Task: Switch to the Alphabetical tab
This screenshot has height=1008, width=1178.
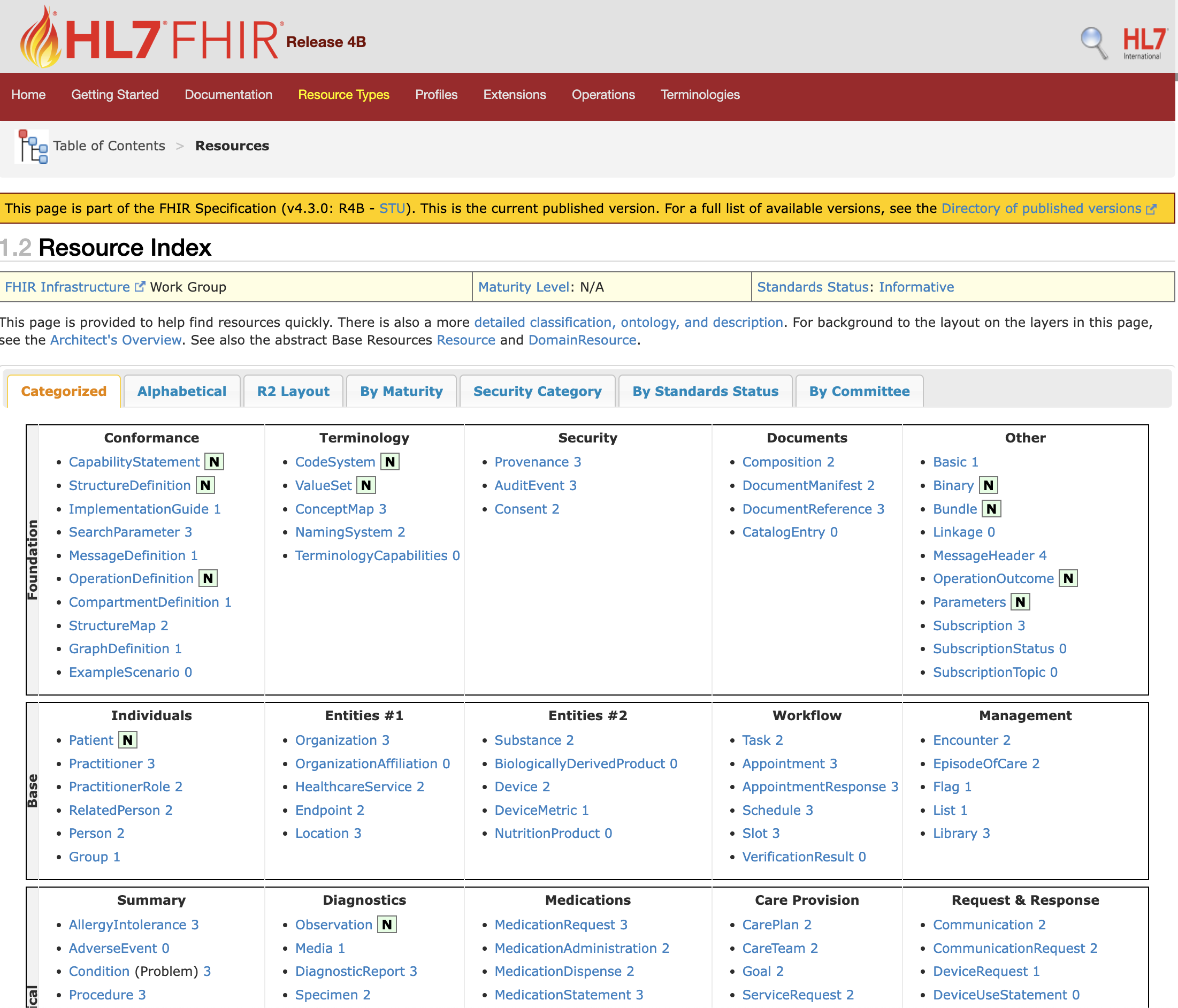Action: (181, 391)
